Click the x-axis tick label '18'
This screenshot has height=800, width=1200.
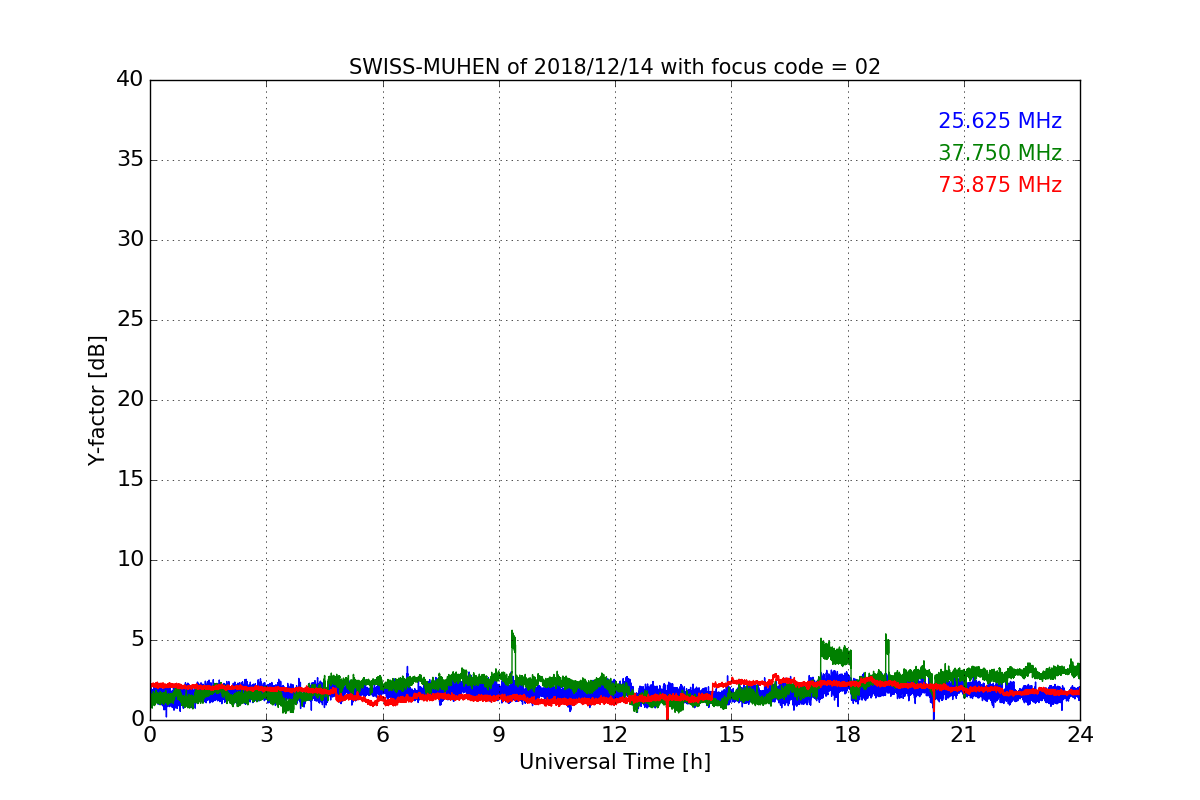pos(848,734)
